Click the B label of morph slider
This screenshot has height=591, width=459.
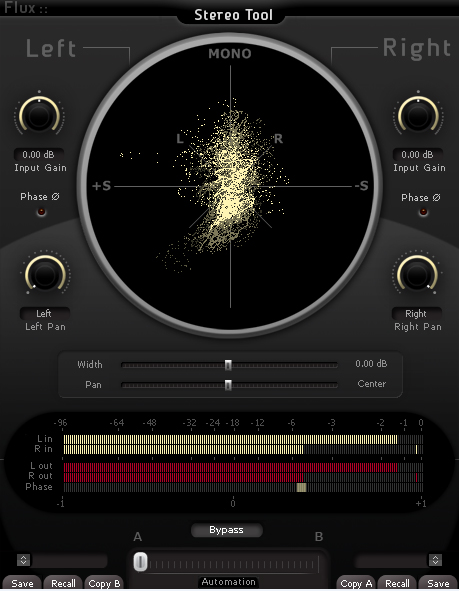(x=319, y=537)
